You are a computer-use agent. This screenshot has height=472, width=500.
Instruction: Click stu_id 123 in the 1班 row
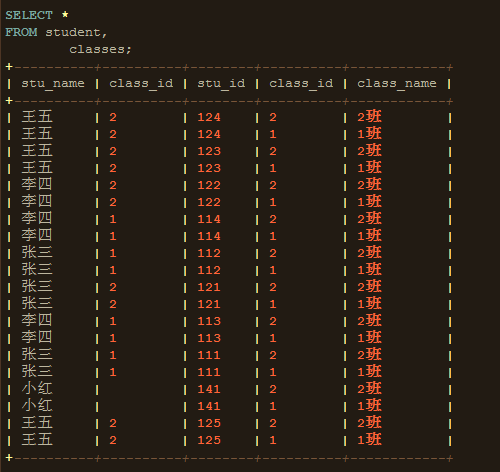[209, 168]
